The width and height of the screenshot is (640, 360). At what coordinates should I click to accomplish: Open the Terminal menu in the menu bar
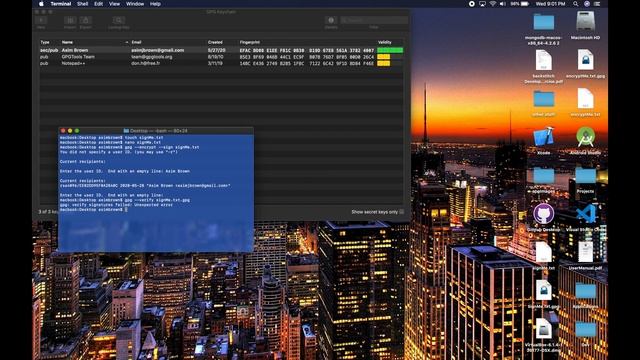61,4
